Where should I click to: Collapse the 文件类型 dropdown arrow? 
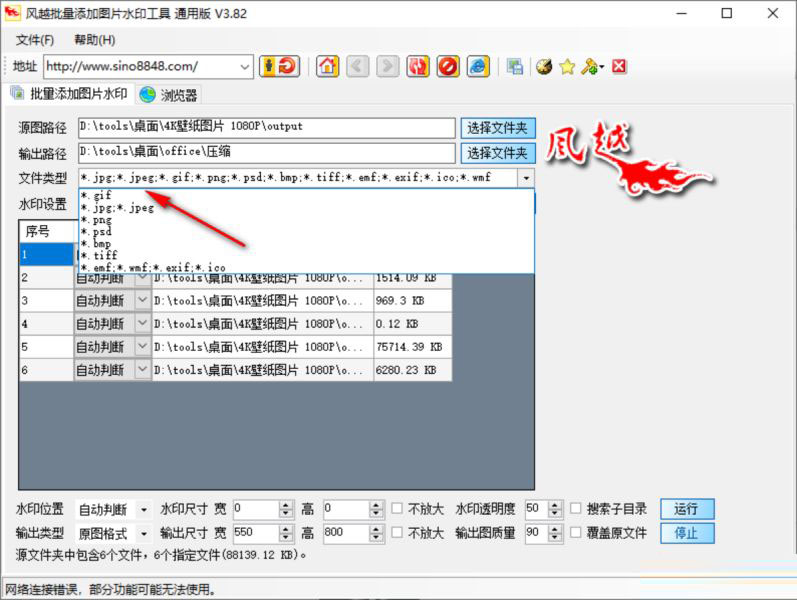(526, 178)
